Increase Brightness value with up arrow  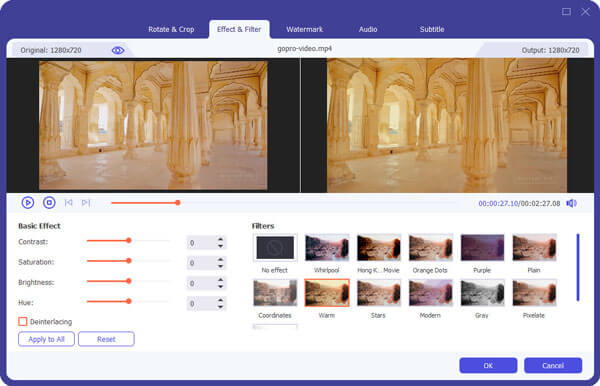220,280
